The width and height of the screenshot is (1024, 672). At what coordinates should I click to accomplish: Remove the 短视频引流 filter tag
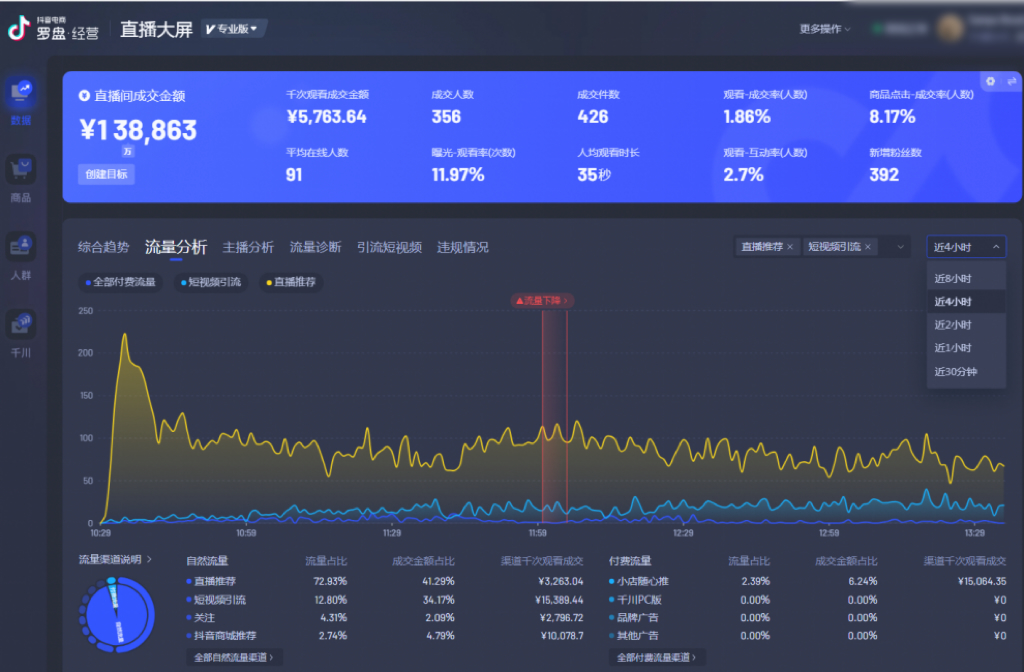(868, 247)
